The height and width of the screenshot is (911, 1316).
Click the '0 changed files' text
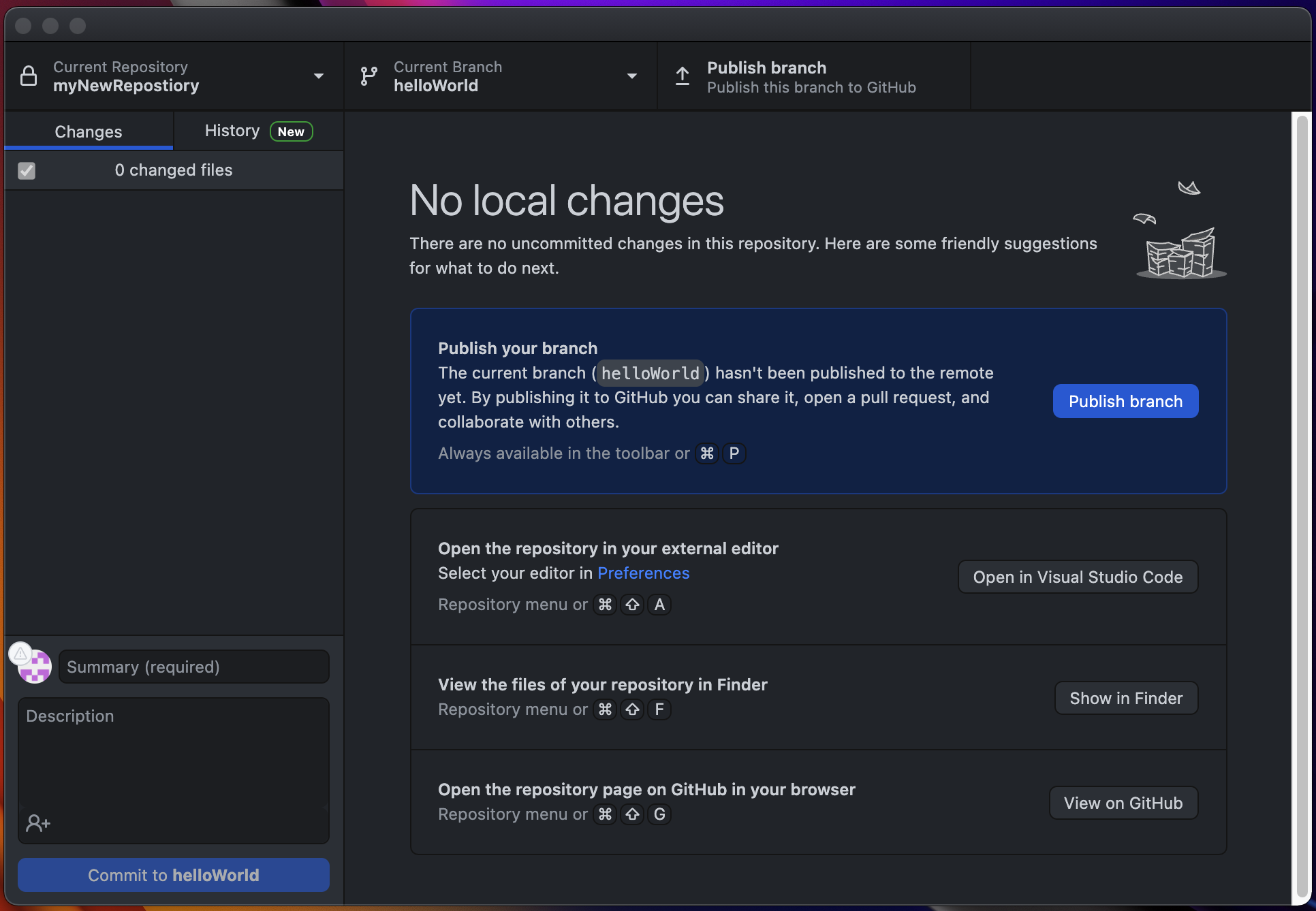point(174,170)
